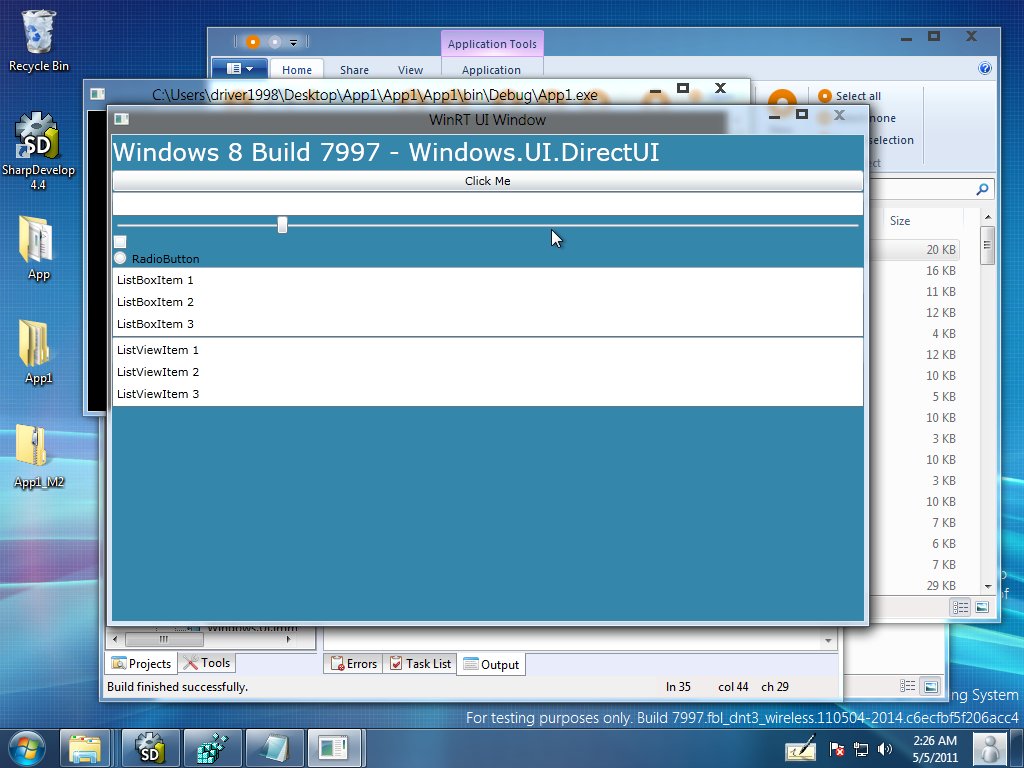Click the gray quick access toolbar button

(275, 42)
